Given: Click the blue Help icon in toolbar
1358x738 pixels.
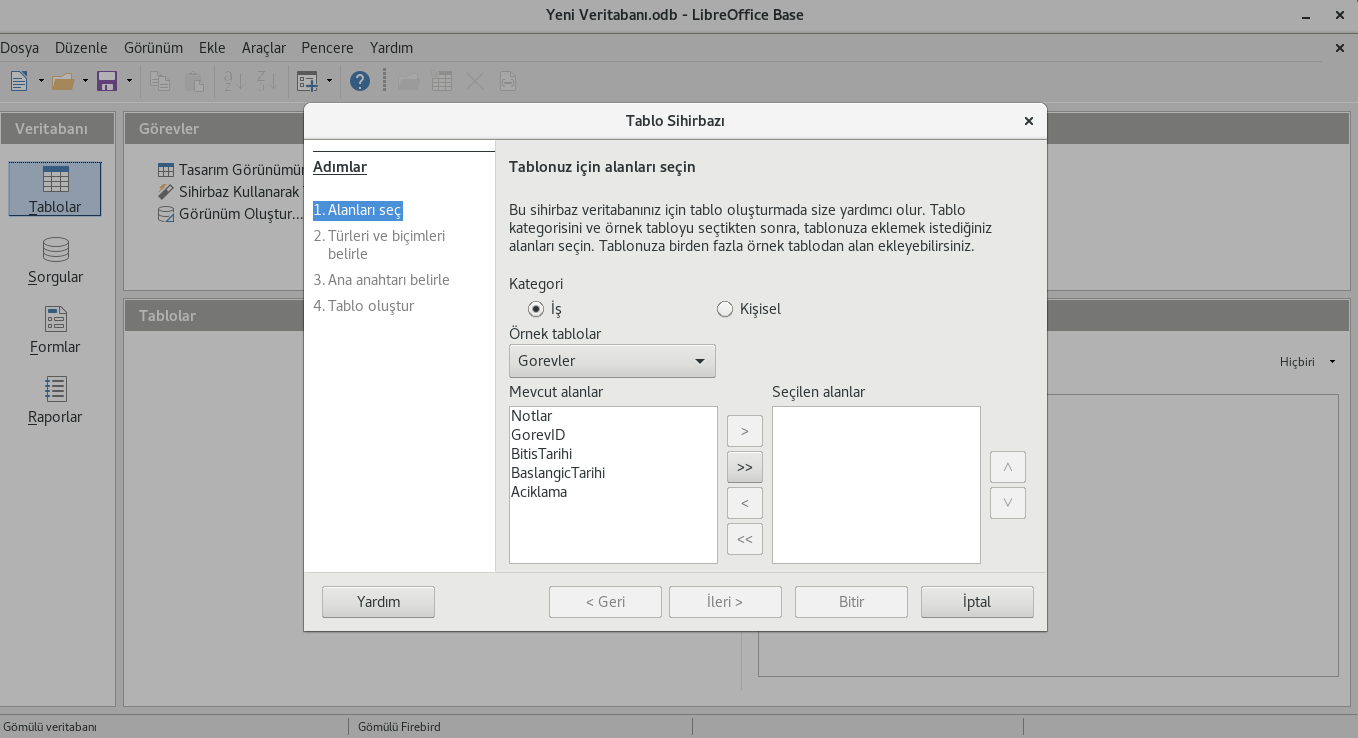Looking at the screenshot, I should point(360,81).
